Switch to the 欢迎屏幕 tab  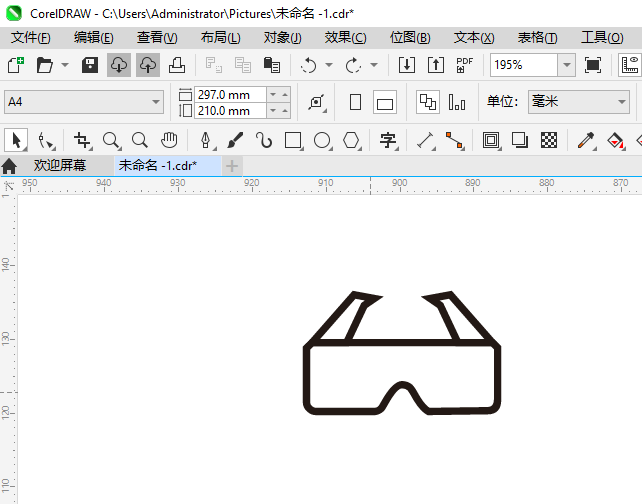coord(60,165)
